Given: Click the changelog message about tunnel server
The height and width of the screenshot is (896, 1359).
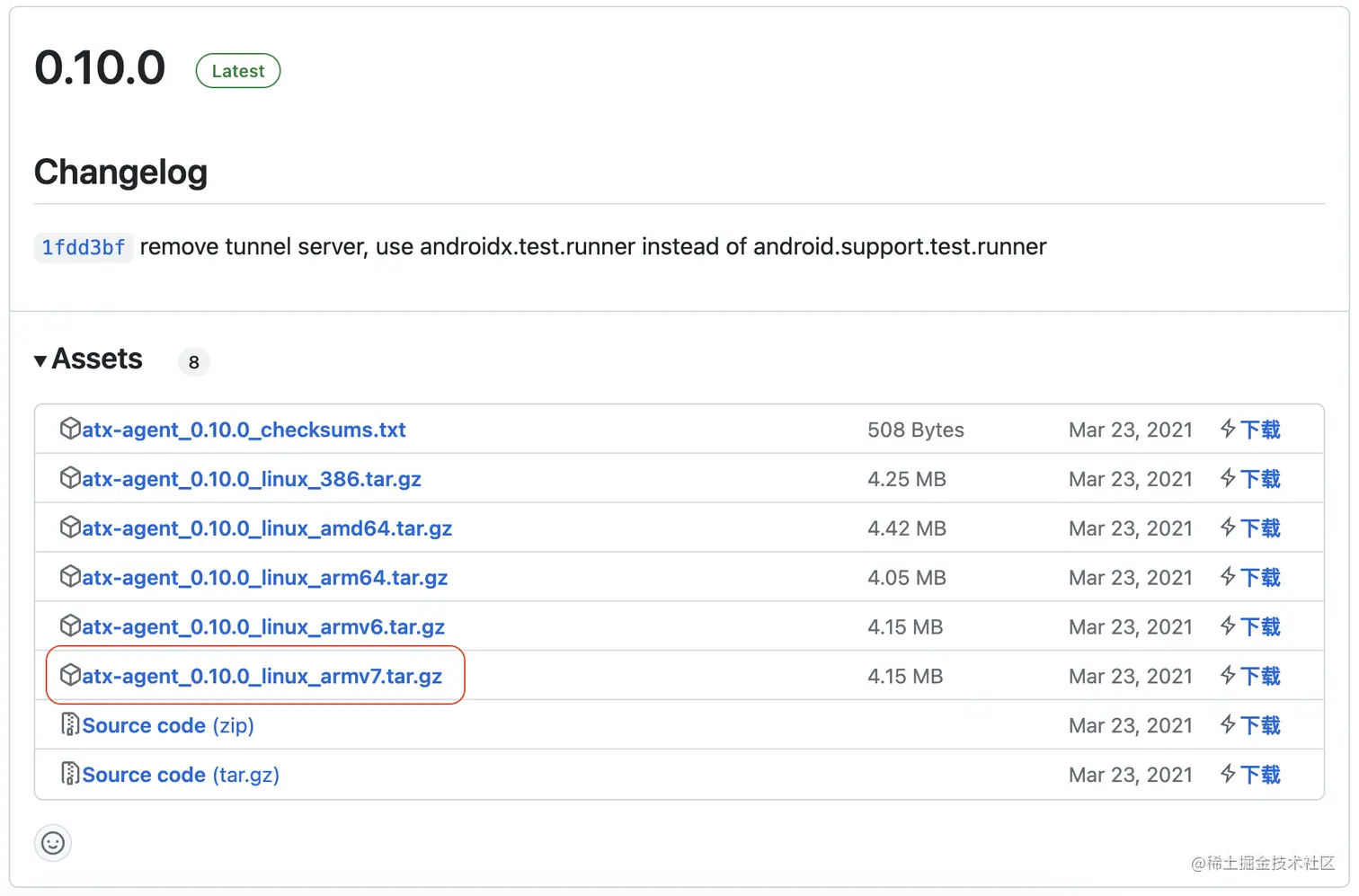Looking at the screenshot, I should pos(593,246).
